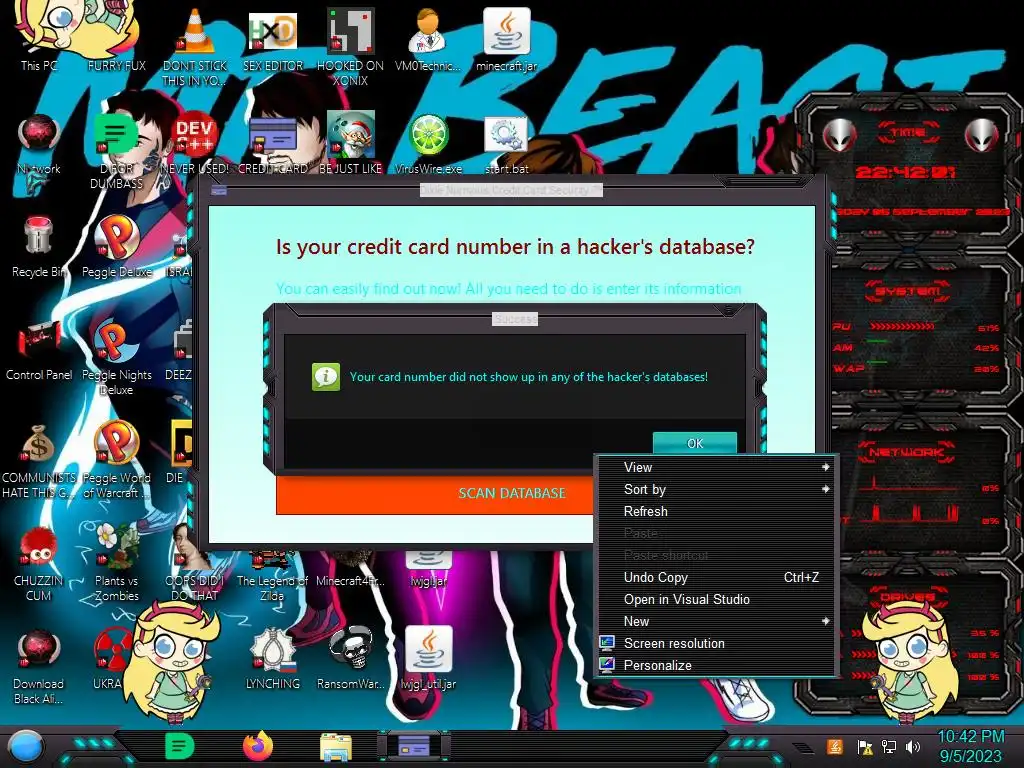Screen dimensions: 1024x768
Task: Click the volume speaker tray icon
Action: pyautogui.click(x=913, y=746)
